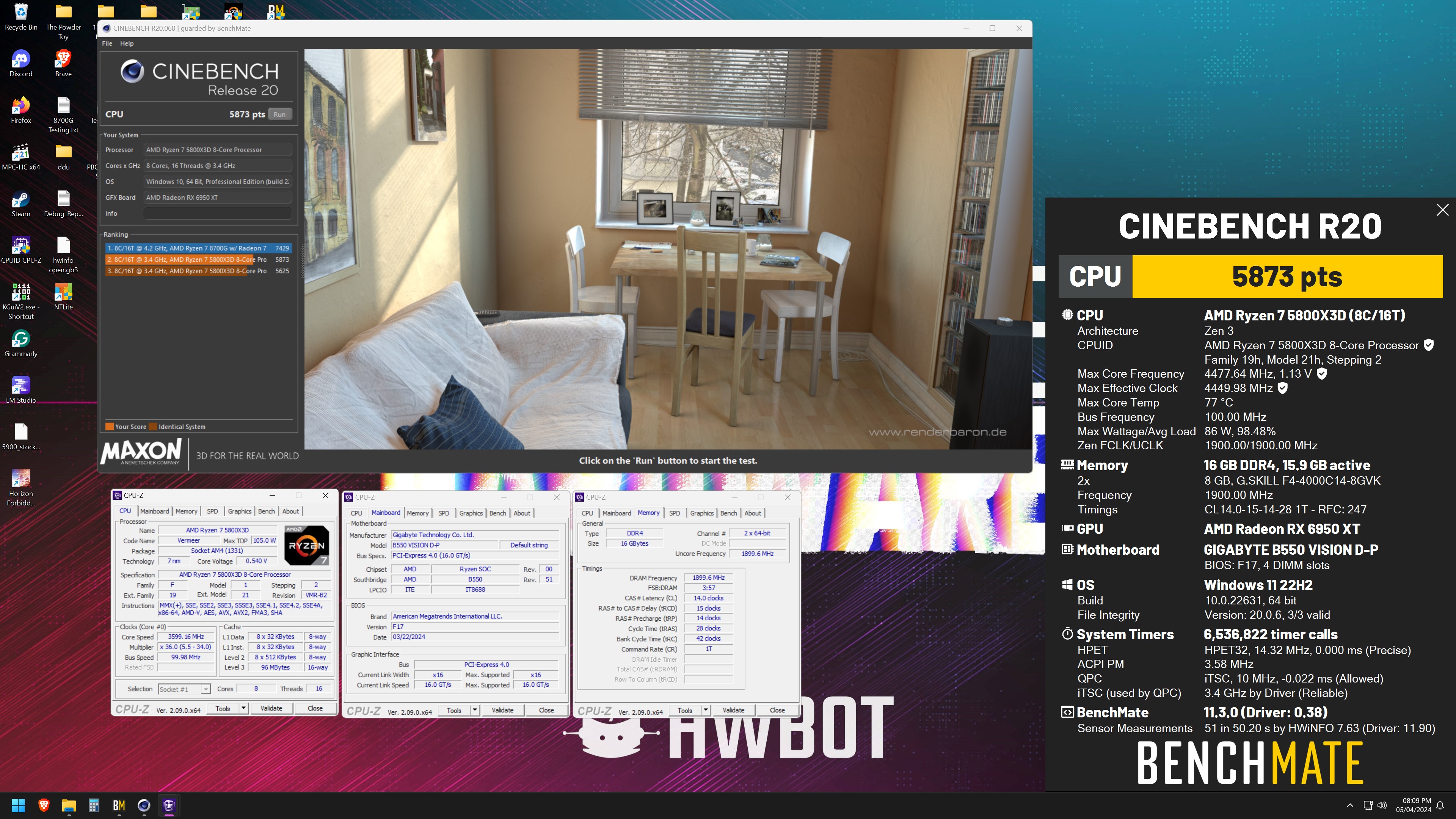Start the Cinebench CPU test with Run
This screenshot has width=1456, height=819.
tap(280, 114)
